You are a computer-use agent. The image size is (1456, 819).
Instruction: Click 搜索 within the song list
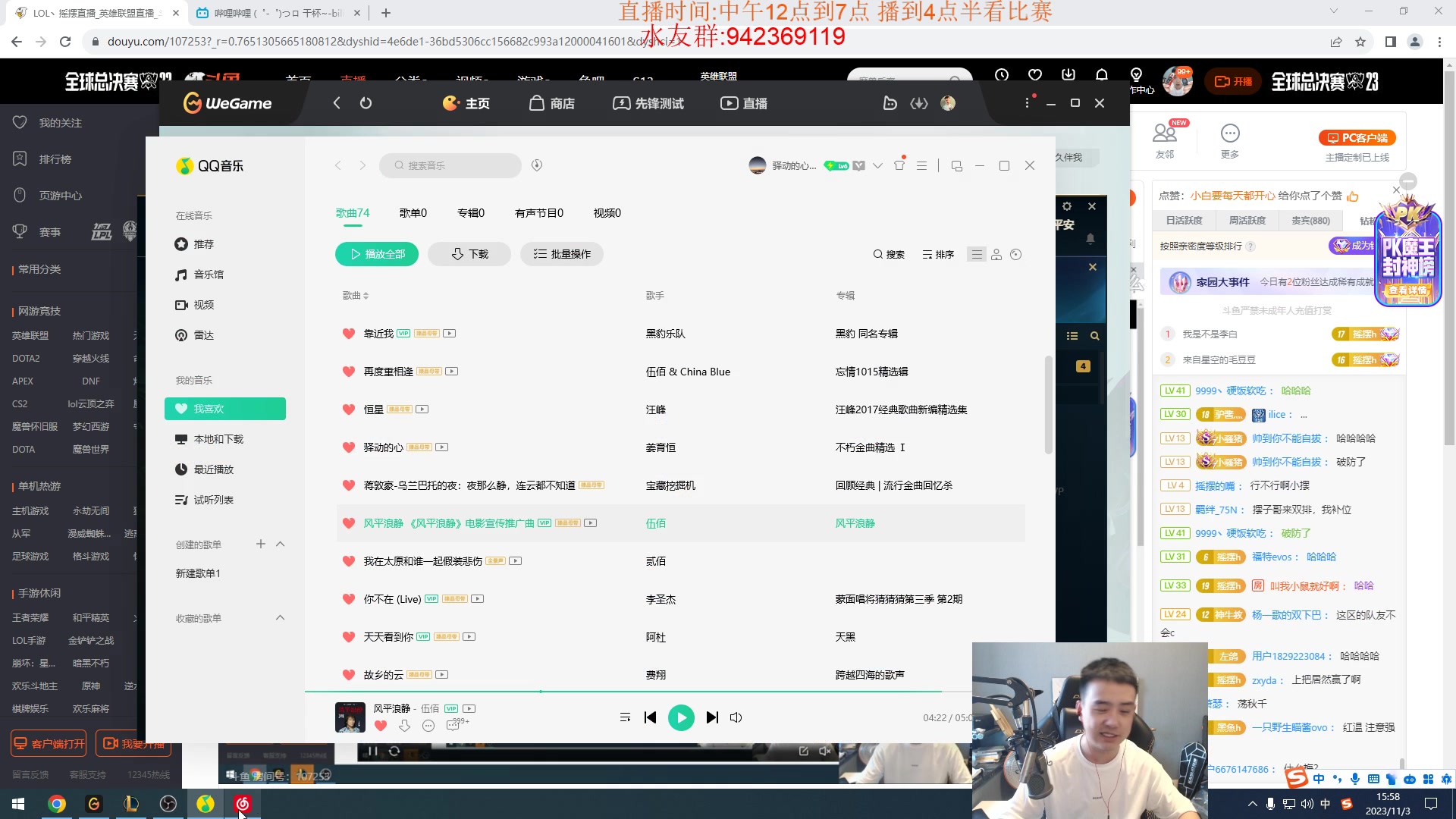[x=889, y=254]
